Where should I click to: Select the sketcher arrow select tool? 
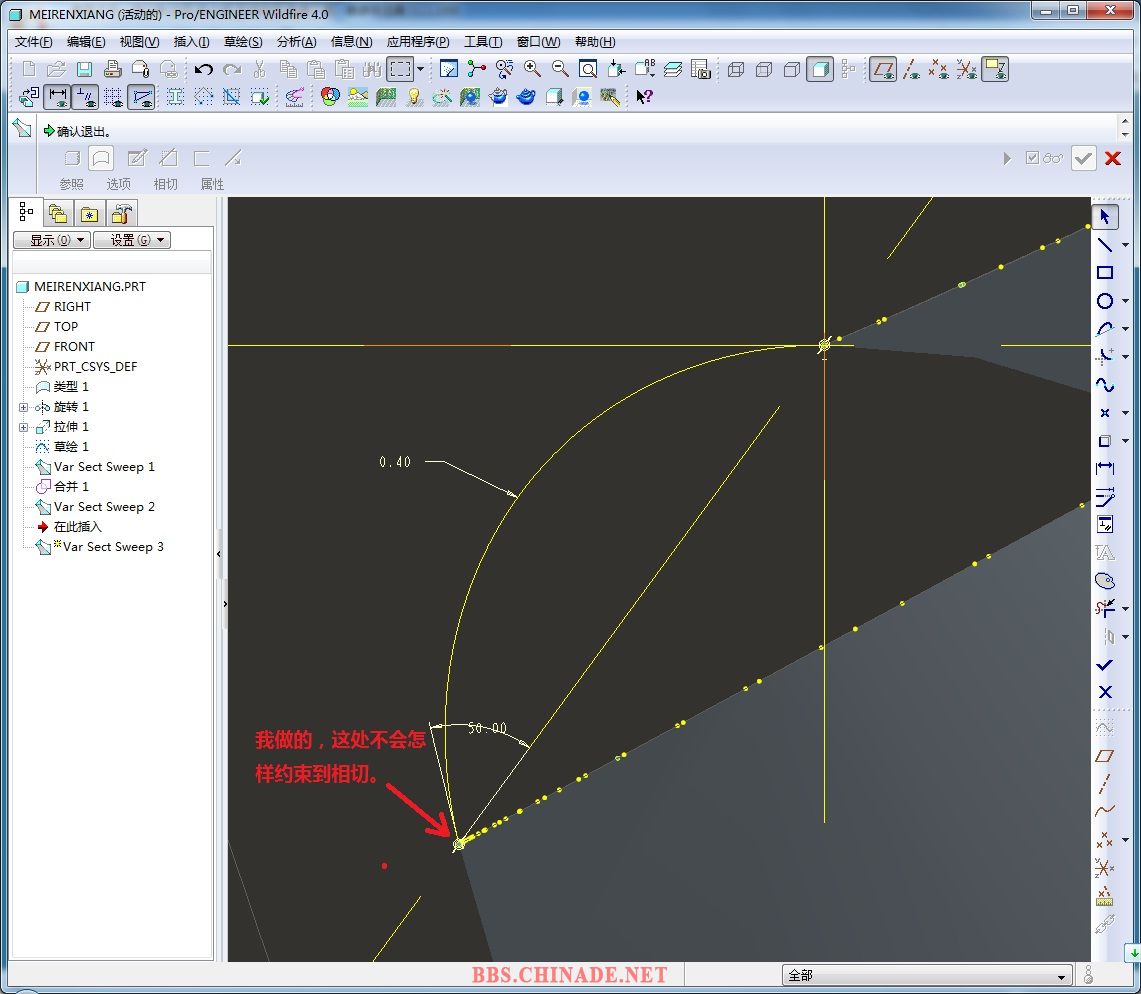click(1105, 216)
